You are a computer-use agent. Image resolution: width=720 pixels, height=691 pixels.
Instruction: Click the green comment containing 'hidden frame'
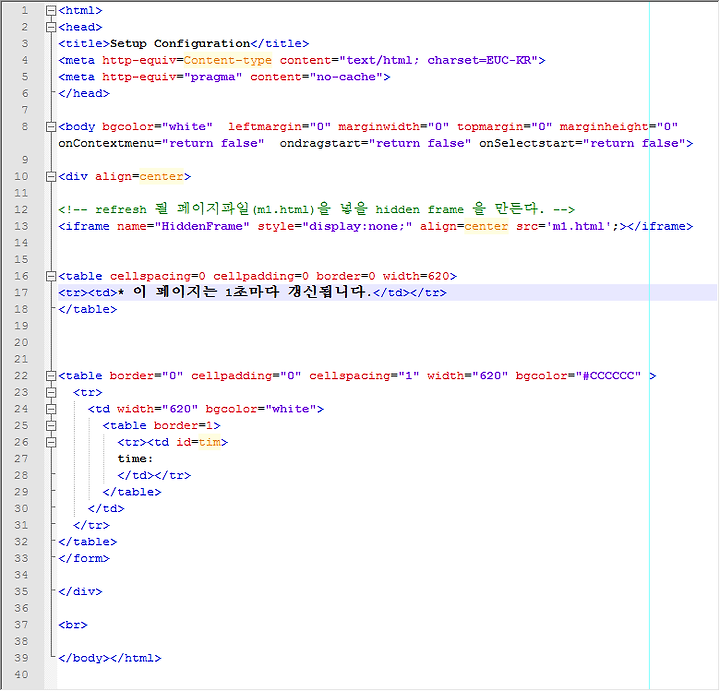point(316,209)
